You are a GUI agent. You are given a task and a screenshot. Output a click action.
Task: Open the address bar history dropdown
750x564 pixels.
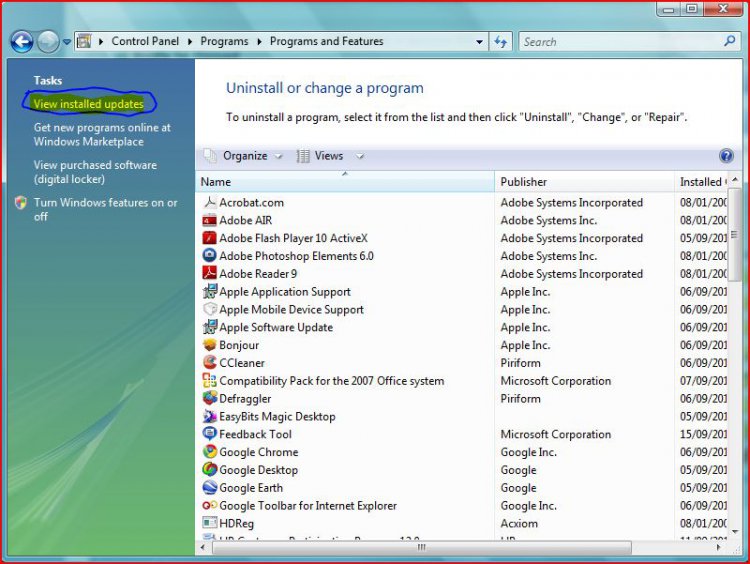pyautogui.click(x=479, y=42)
